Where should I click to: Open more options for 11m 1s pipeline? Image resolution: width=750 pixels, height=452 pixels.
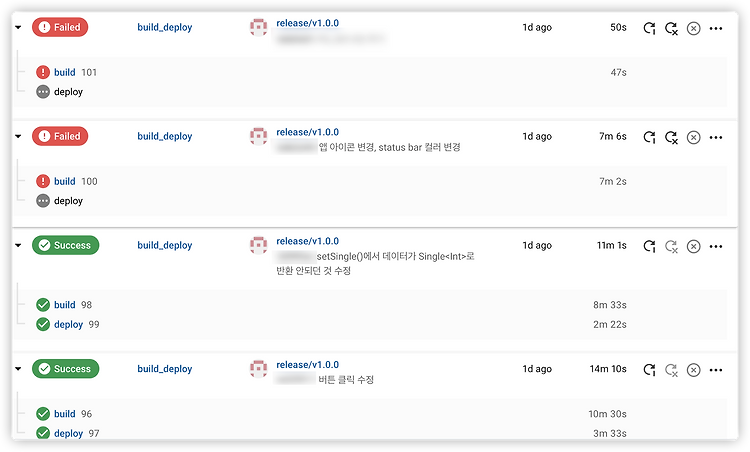(716, 246)
